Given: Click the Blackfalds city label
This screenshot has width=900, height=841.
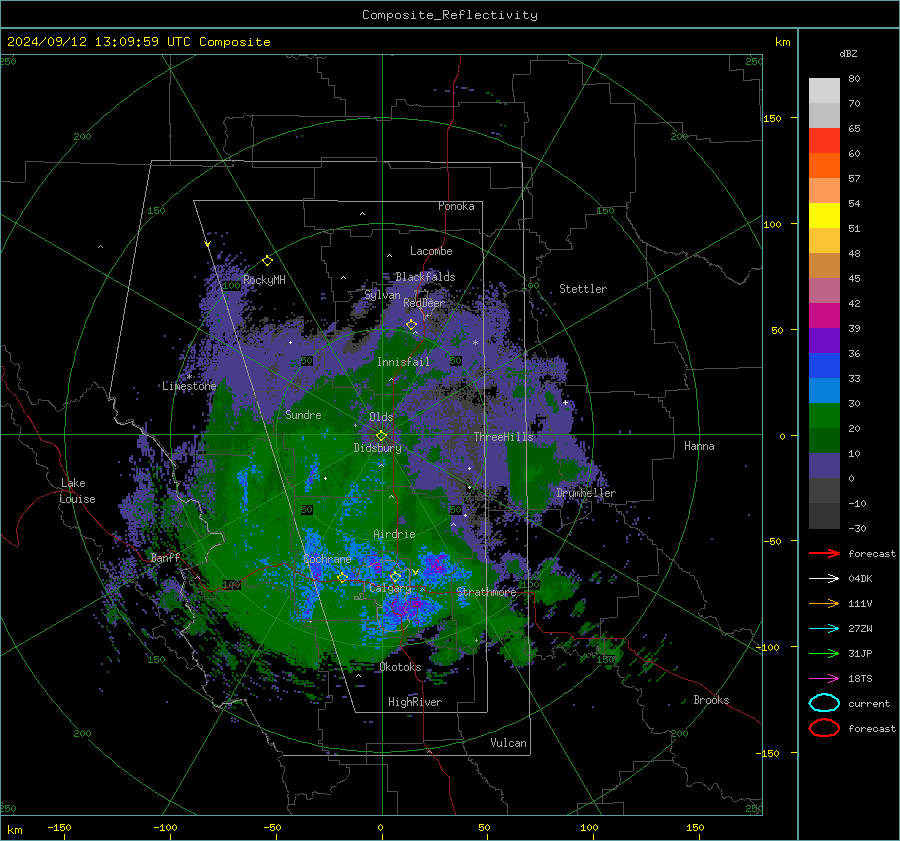Looking at the screenshot, I should point(425,277).
